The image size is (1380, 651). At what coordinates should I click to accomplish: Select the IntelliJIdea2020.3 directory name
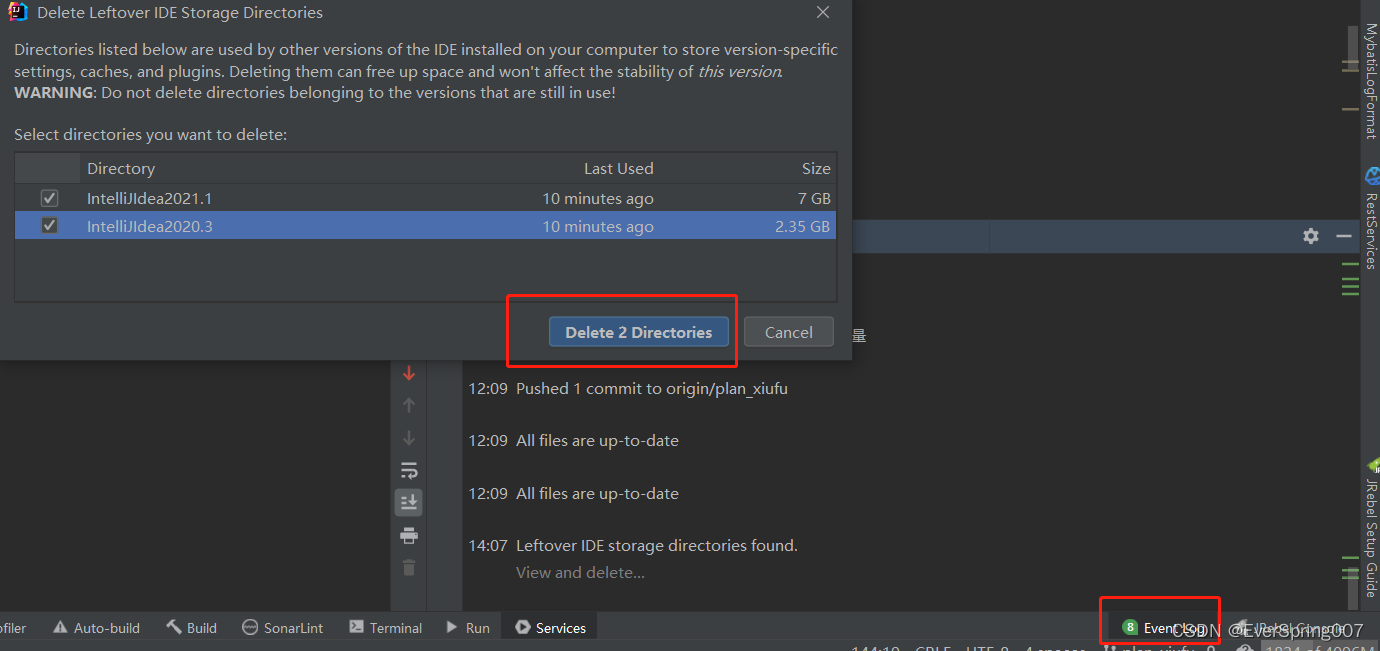(150, 226)
